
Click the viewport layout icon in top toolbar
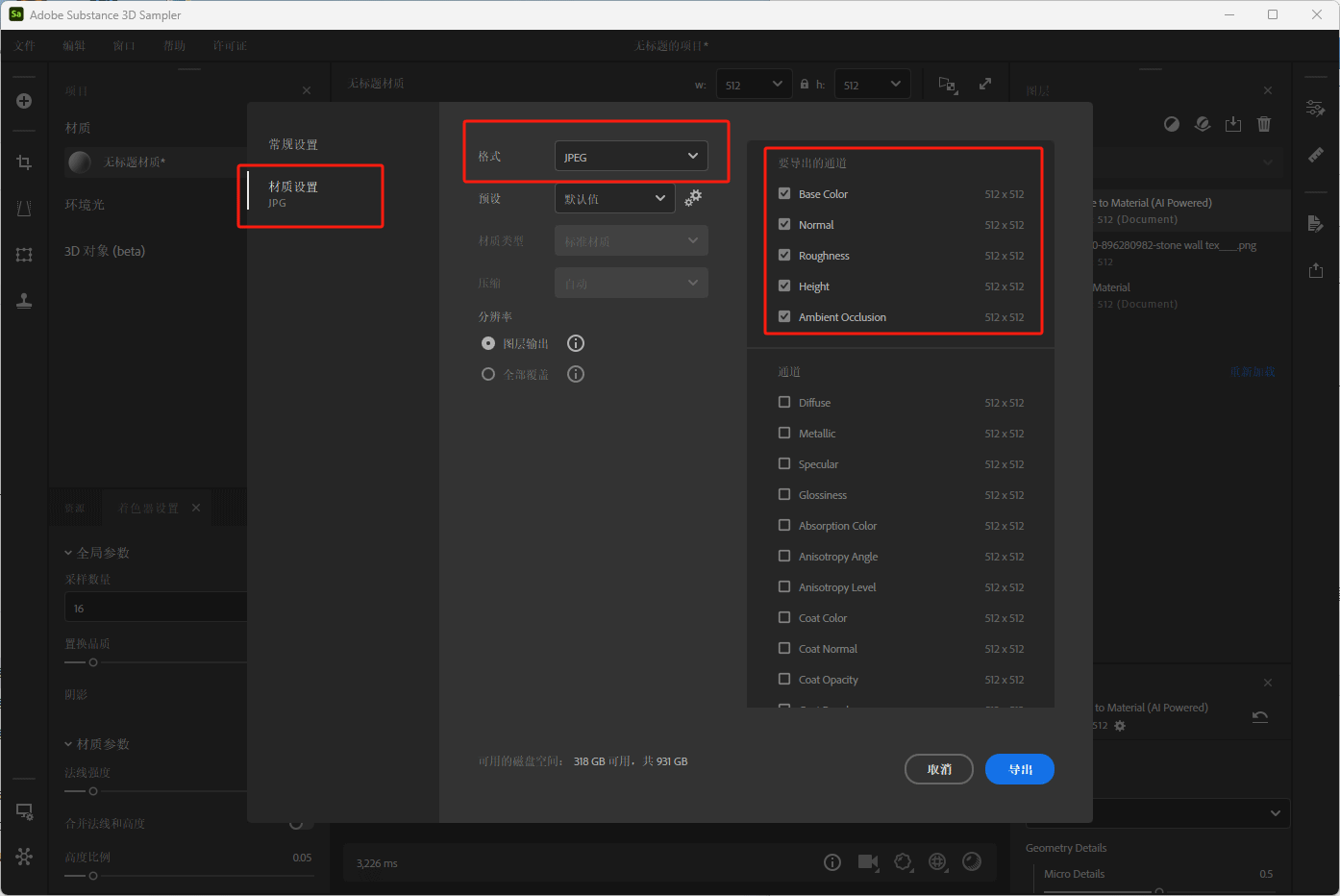[948, 85]
